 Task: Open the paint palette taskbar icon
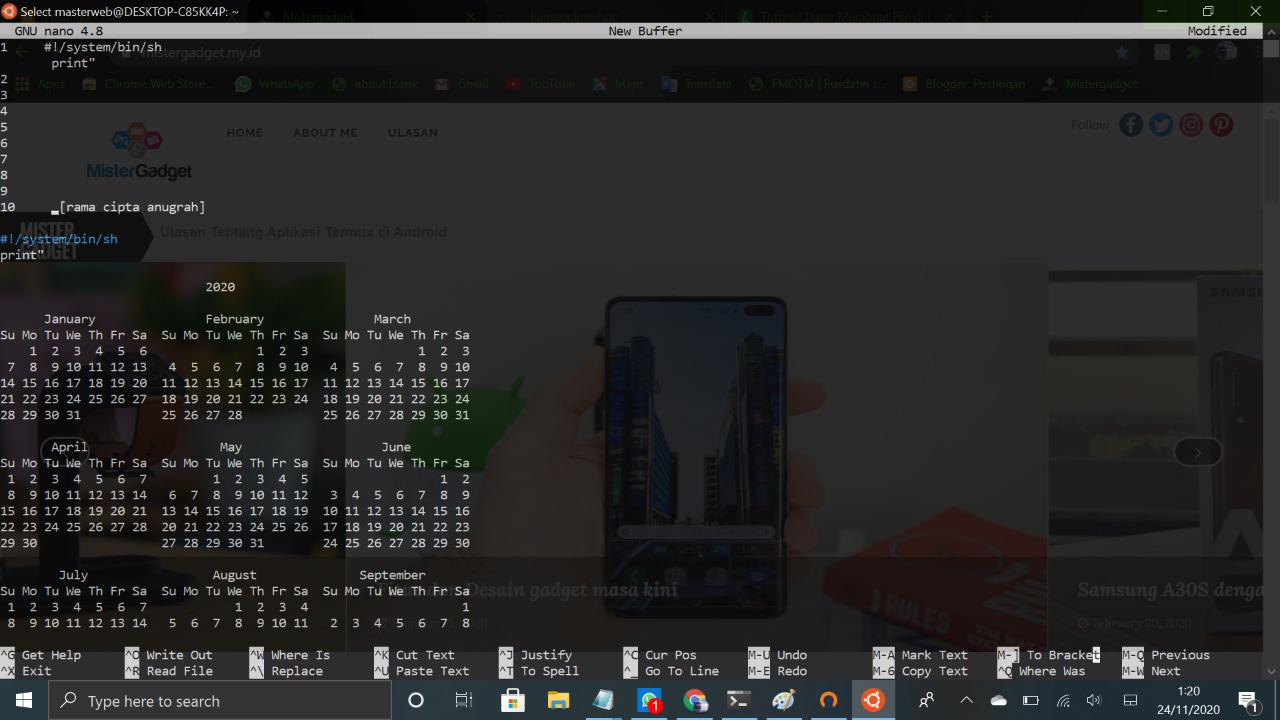coord(784,700)
